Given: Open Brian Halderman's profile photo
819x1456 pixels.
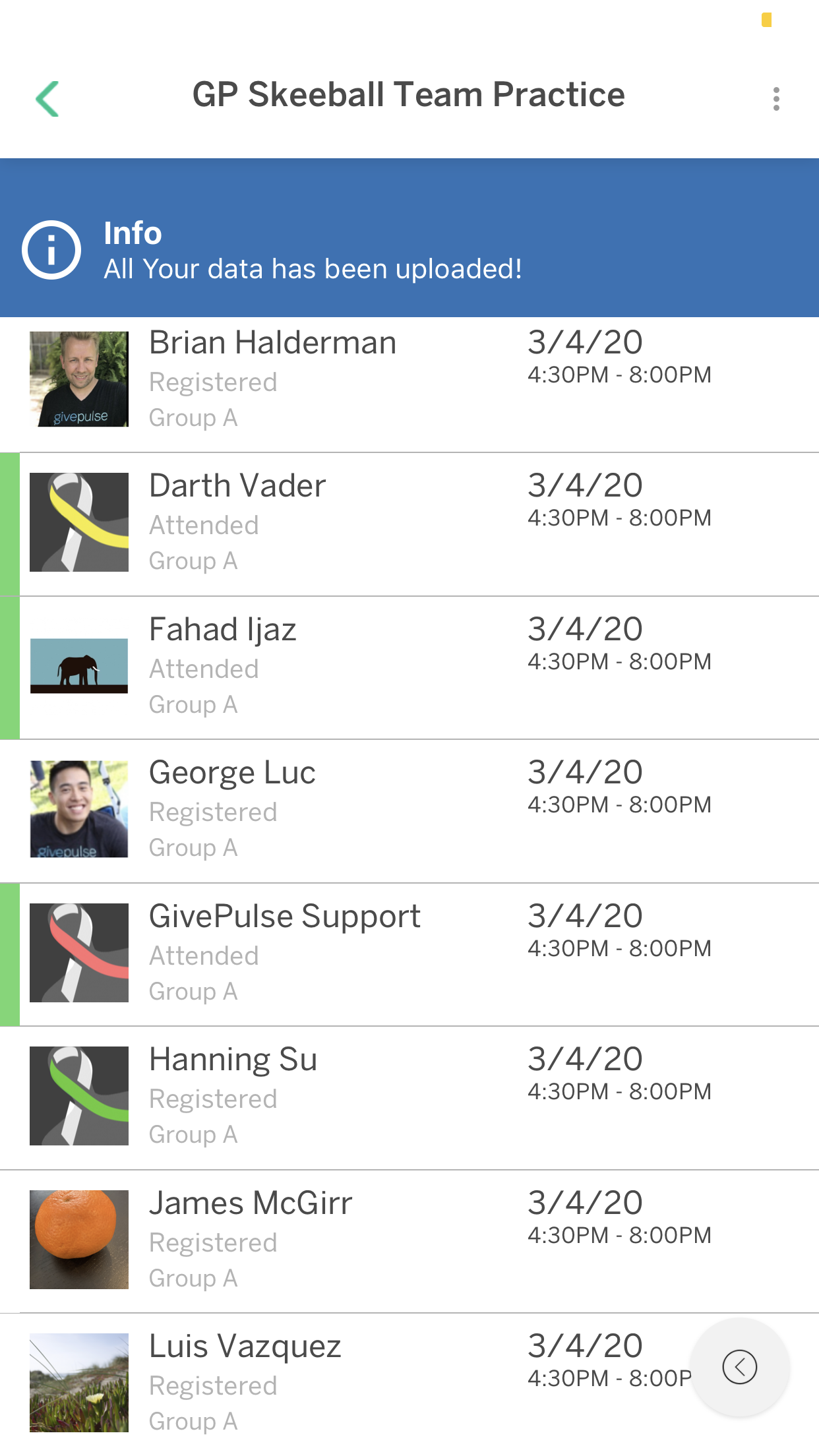Looking at the screenshot, I should 79,379.
